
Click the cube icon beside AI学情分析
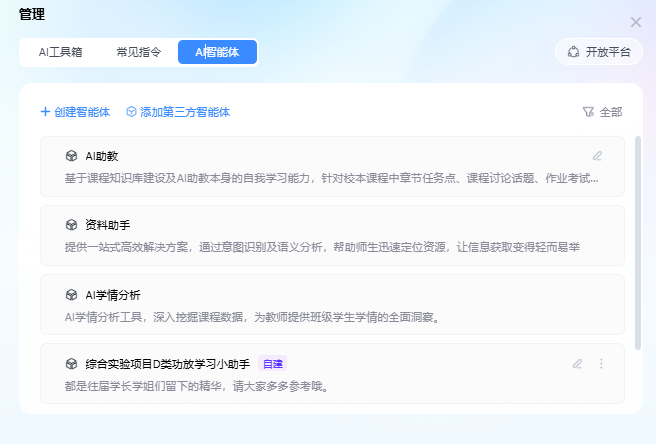click(71, 295)
